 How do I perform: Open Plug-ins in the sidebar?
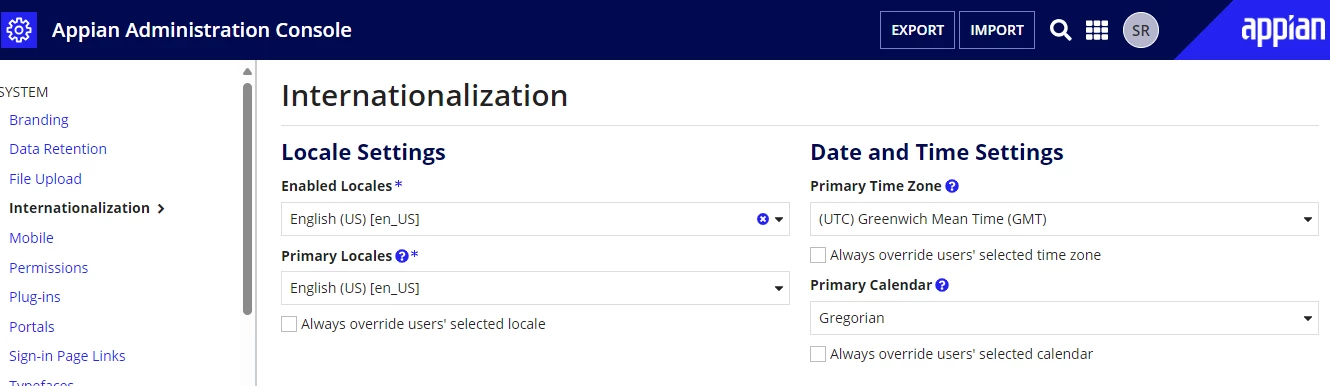(x=35, y=297)
